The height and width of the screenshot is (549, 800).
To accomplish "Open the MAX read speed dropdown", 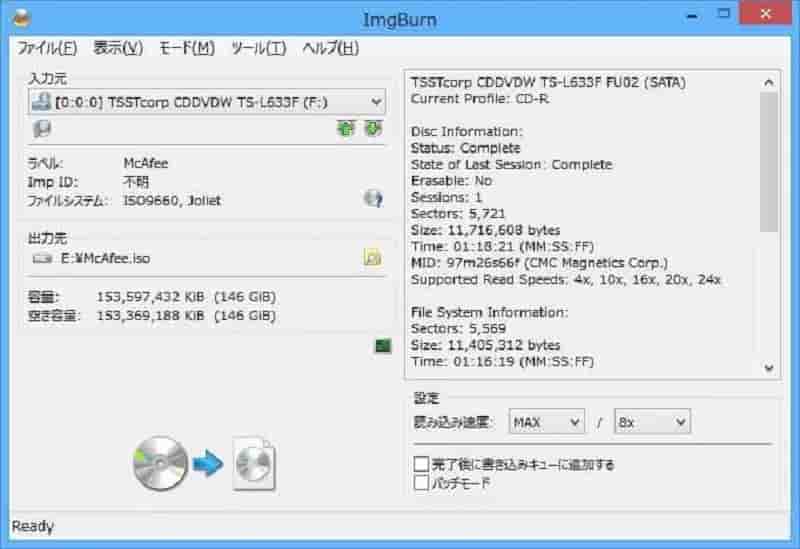I will coord(546,422).
